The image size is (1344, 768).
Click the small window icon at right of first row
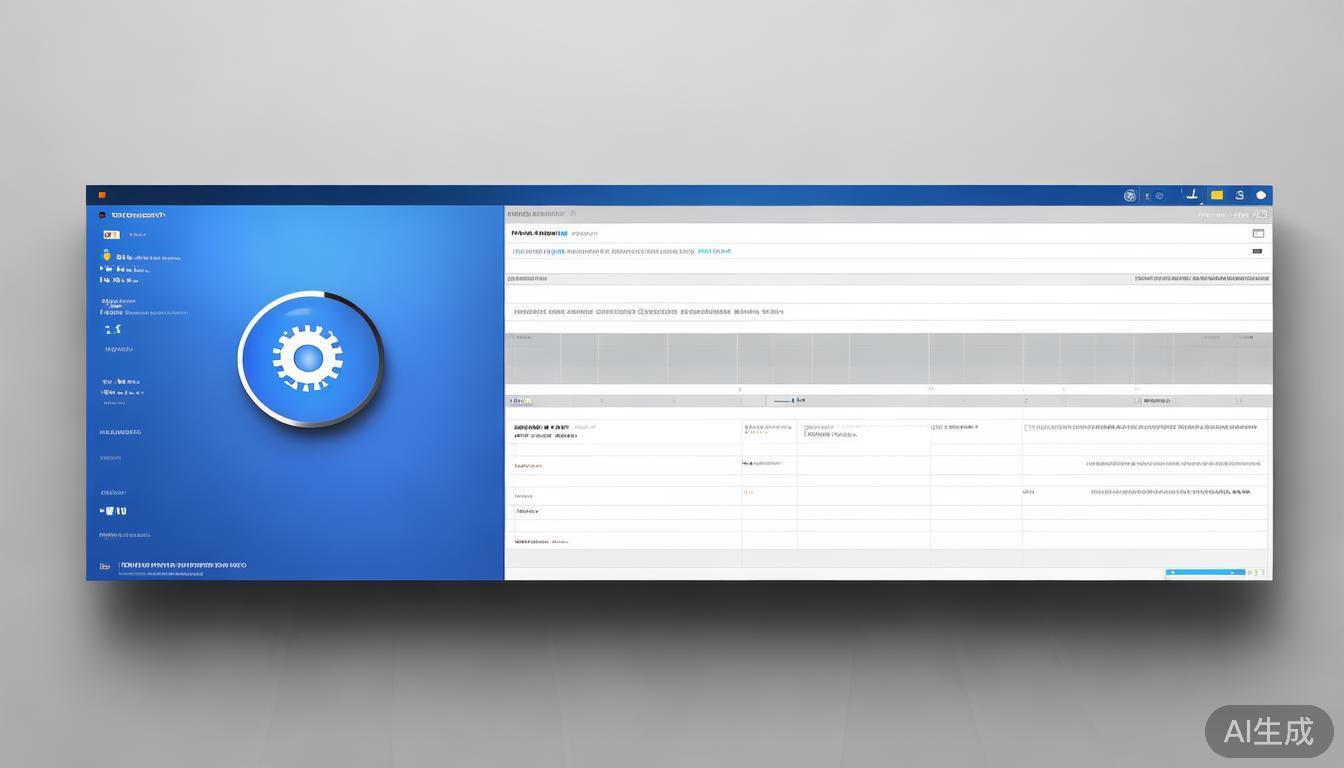pyautogui.click(x=1258, y=233)
